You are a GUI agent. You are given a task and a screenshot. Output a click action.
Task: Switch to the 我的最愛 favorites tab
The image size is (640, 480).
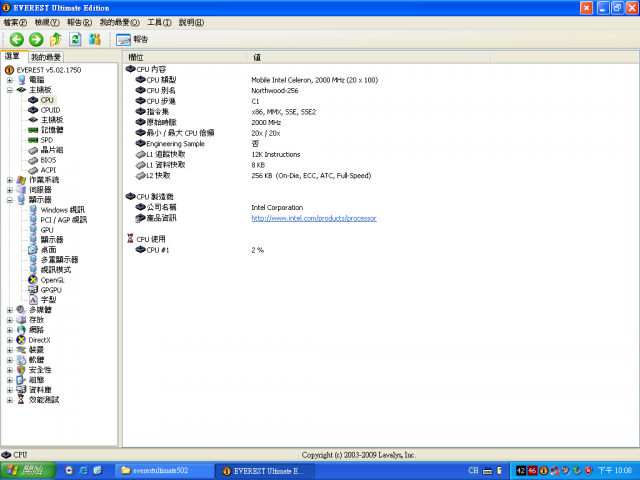(x=46, y=57)
